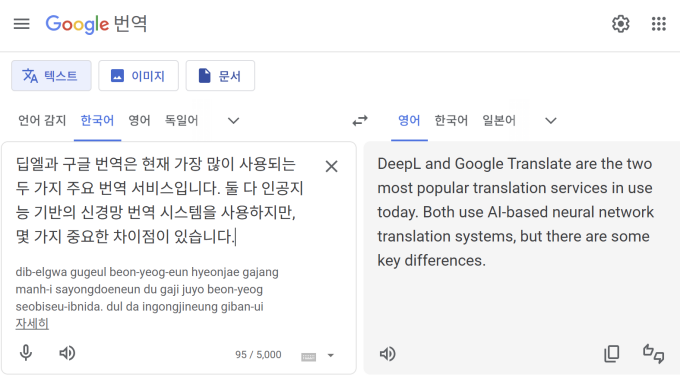Switch to 이미지 translation mode
This screenshot has height=375, width=680.
tap(138, 76)
